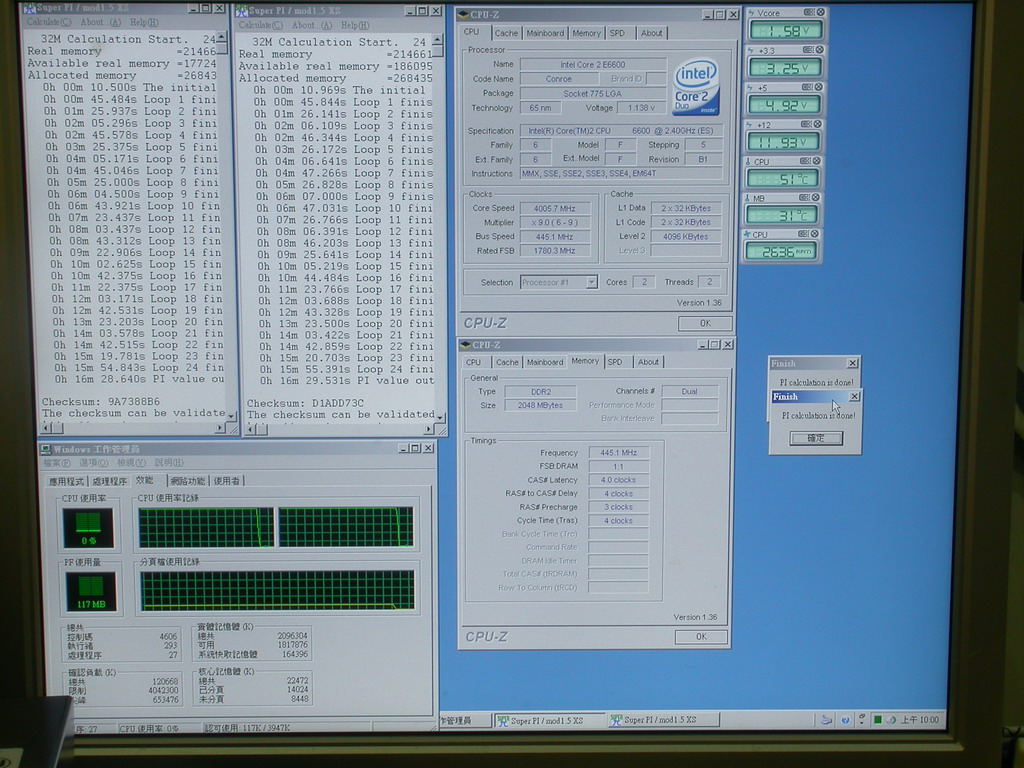Click the thermometer icon beside MB label
This screenshot has width=1024, height=768.
tap(748, 198)
